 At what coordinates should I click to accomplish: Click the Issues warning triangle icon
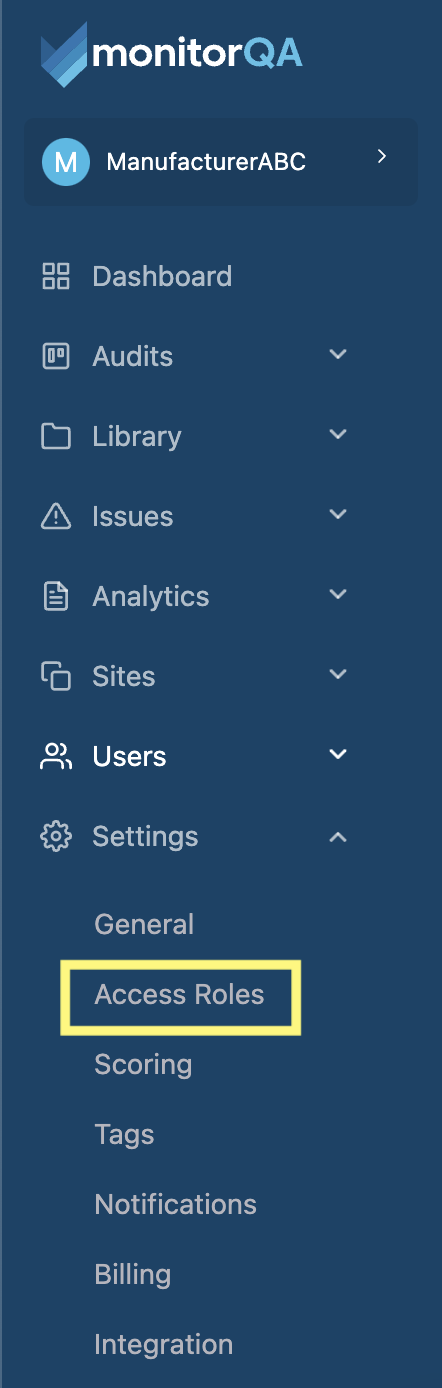click(56, 516)
